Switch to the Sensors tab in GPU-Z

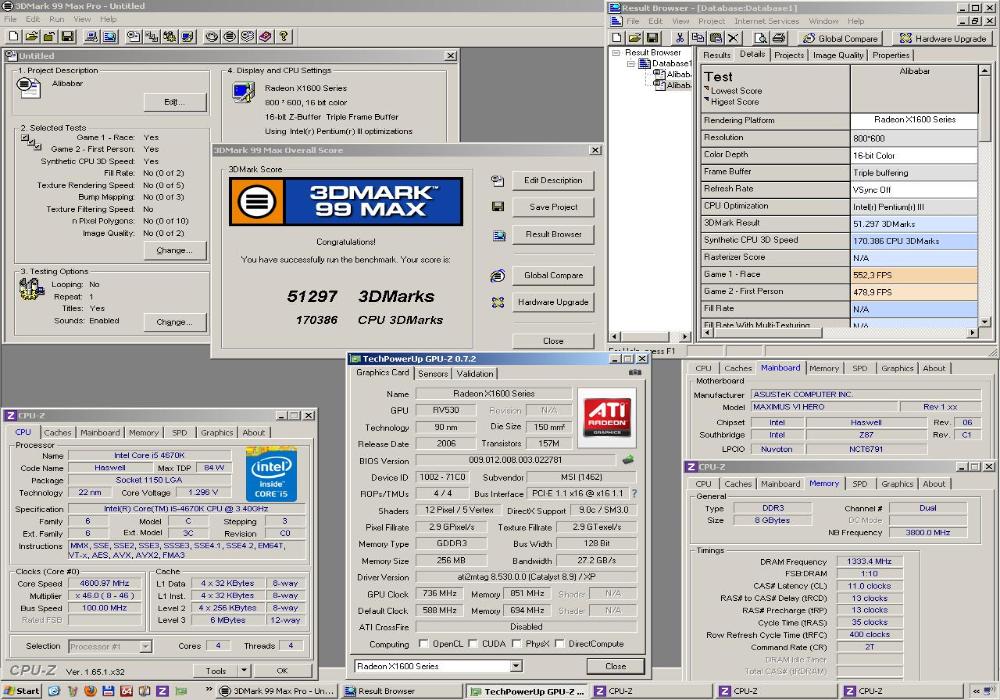click(433, 374)
